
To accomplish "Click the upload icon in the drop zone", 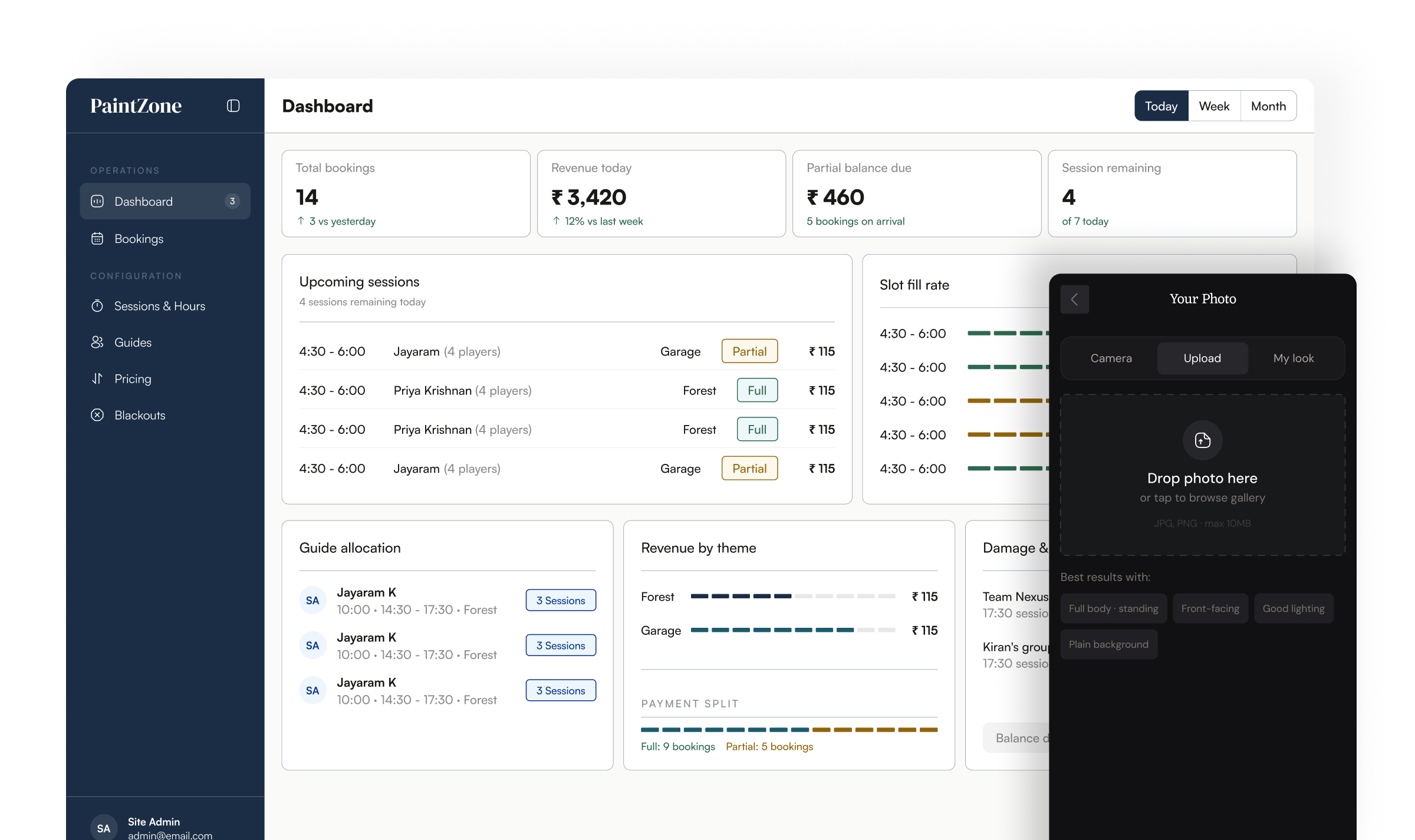I will click(x=1202, y=440).
